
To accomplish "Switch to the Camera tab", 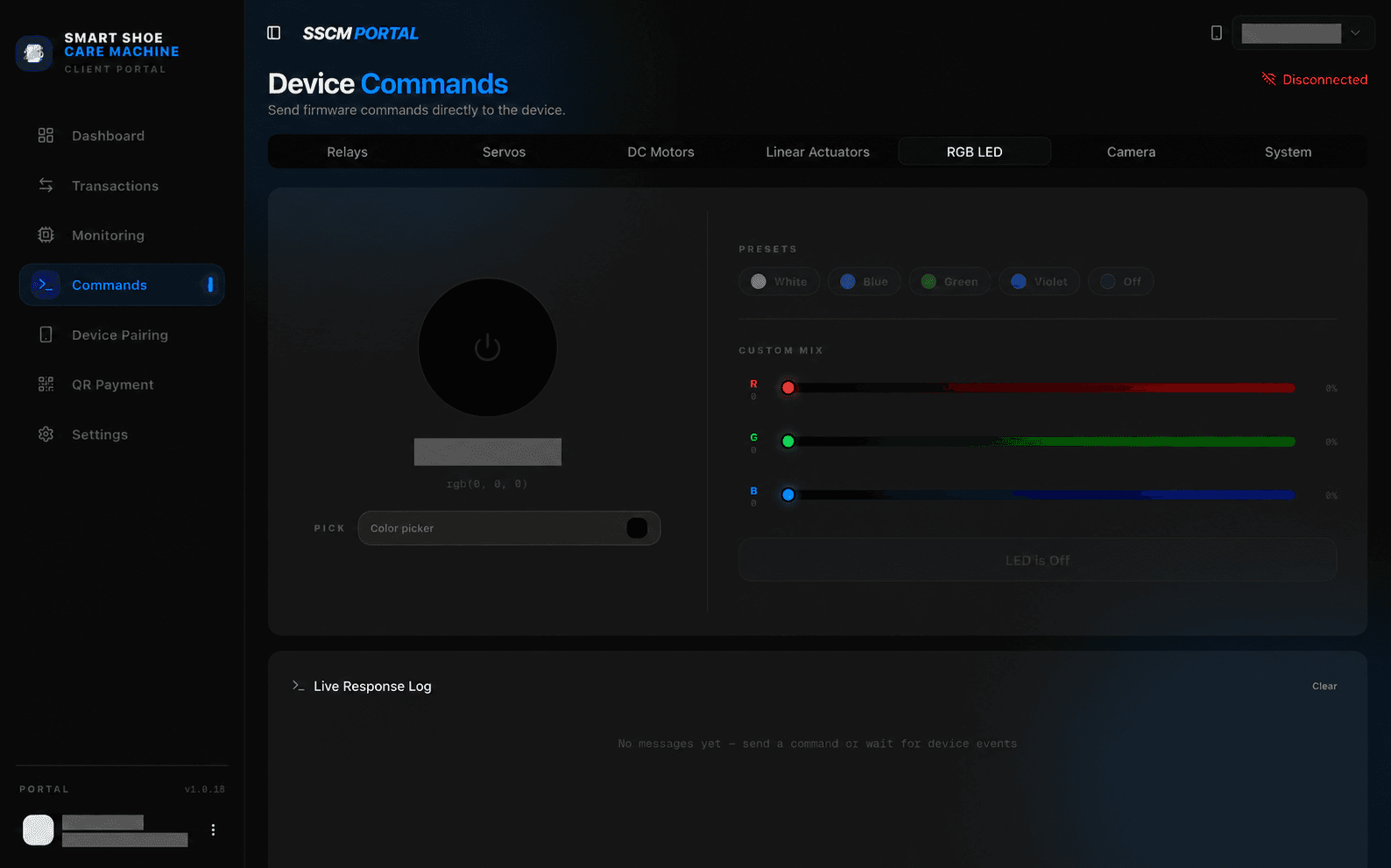I will coord(1131,152).
